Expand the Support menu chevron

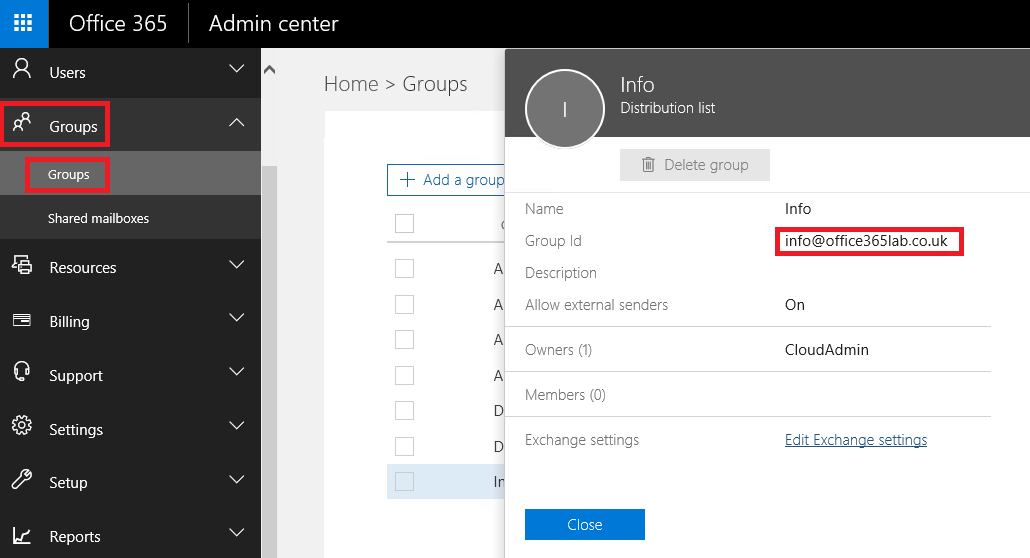click(x=236, y=371)
